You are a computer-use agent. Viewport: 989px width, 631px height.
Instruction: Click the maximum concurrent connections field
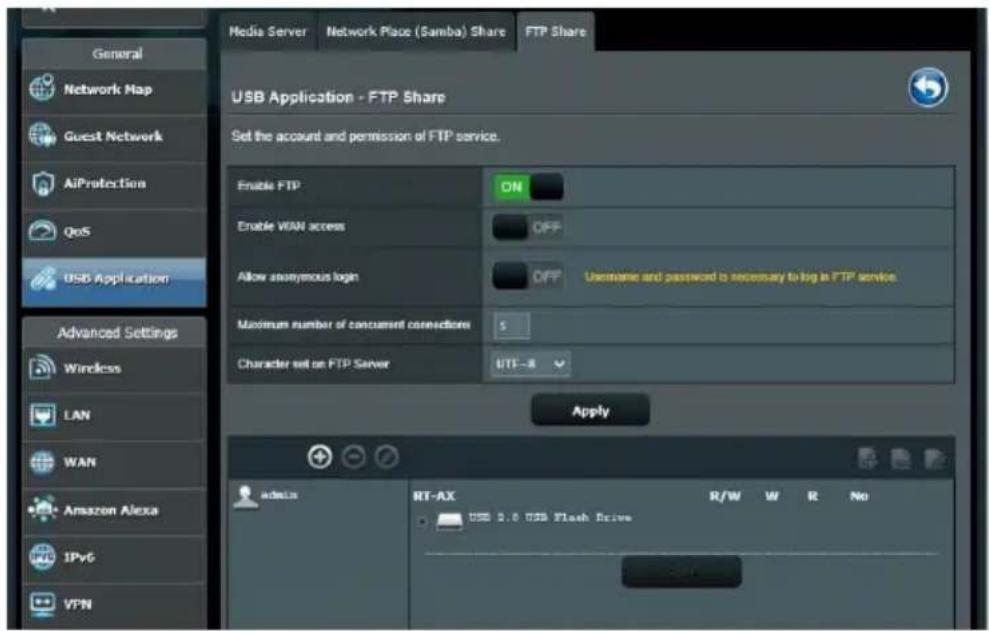click(x=512, y=326)
